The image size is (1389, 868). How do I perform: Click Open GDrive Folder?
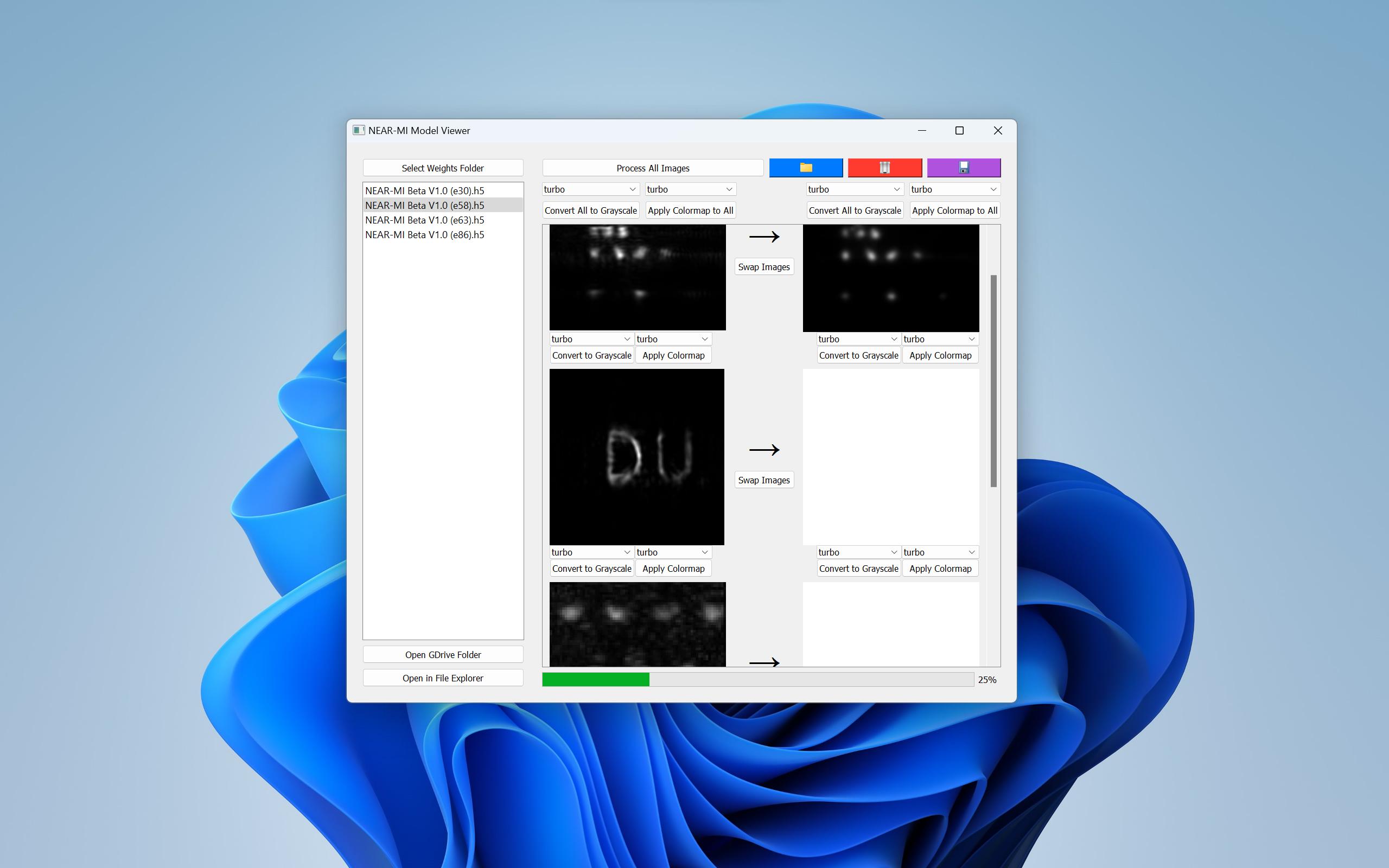pos(443,654)
